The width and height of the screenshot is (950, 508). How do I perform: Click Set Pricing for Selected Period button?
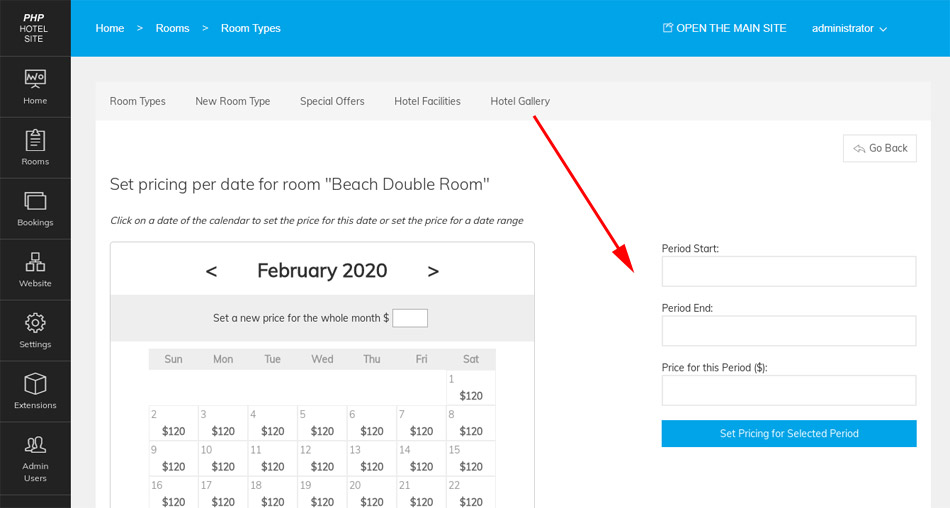point(788,434)
